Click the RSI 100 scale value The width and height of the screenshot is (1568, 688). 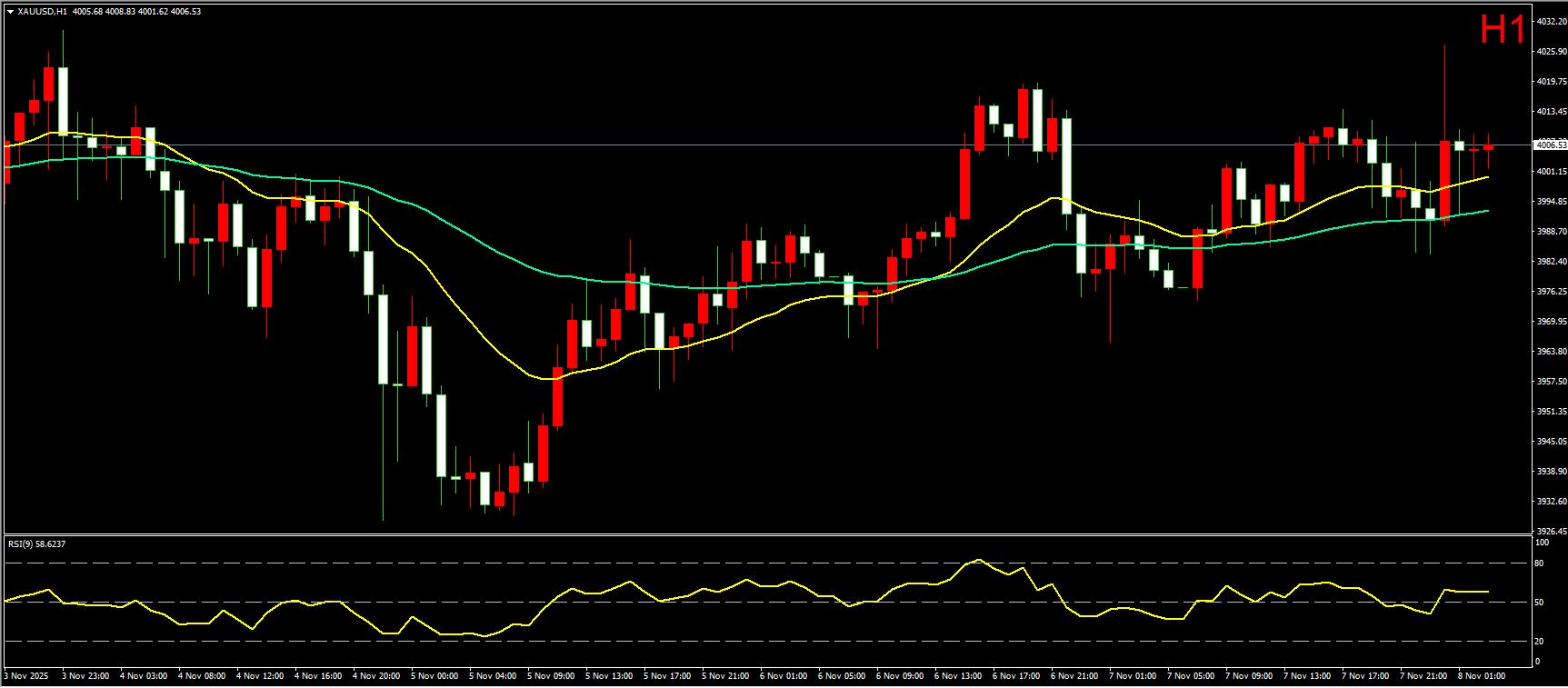1541,543
